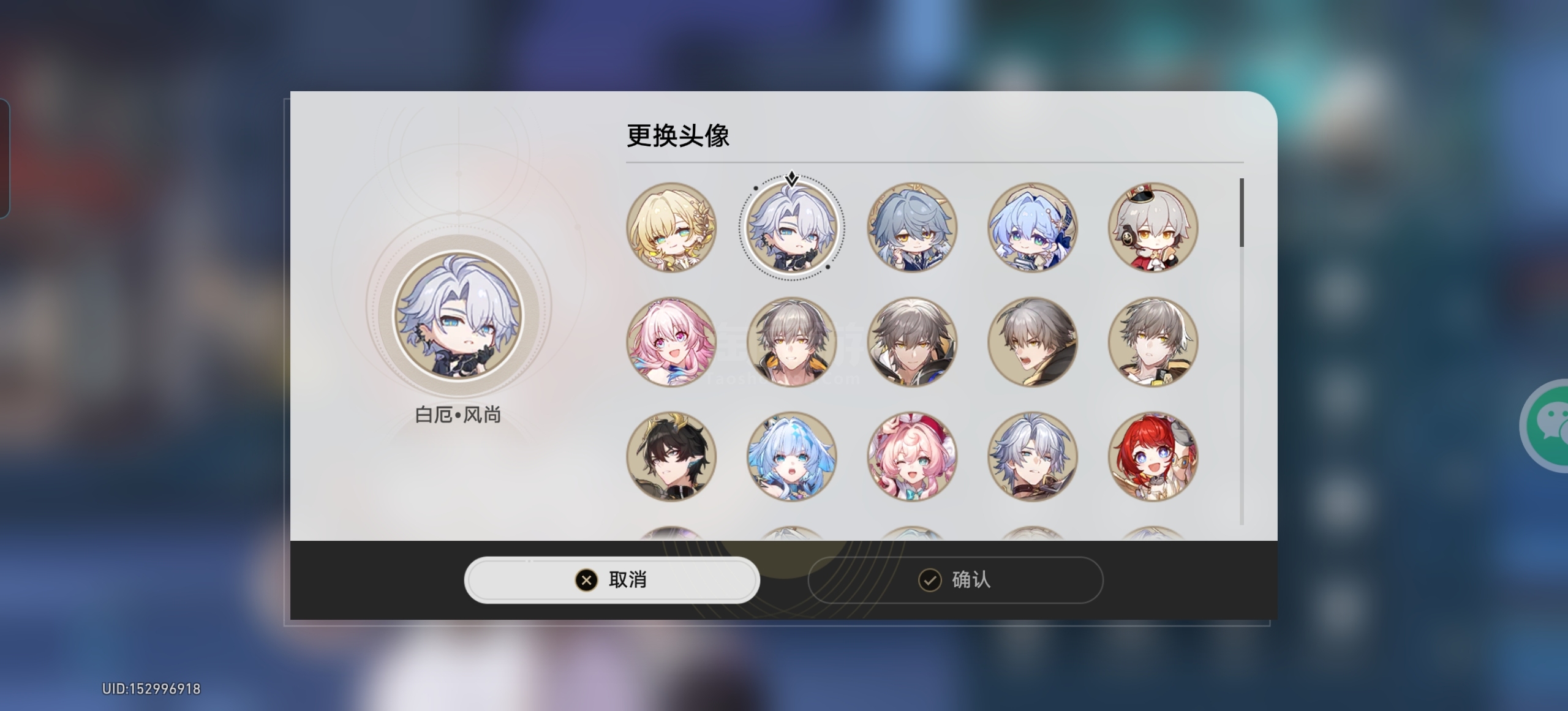Select the pink-haired girl avatar in second row
This screenshot has width=1568, height=711.
pos(671,342)
